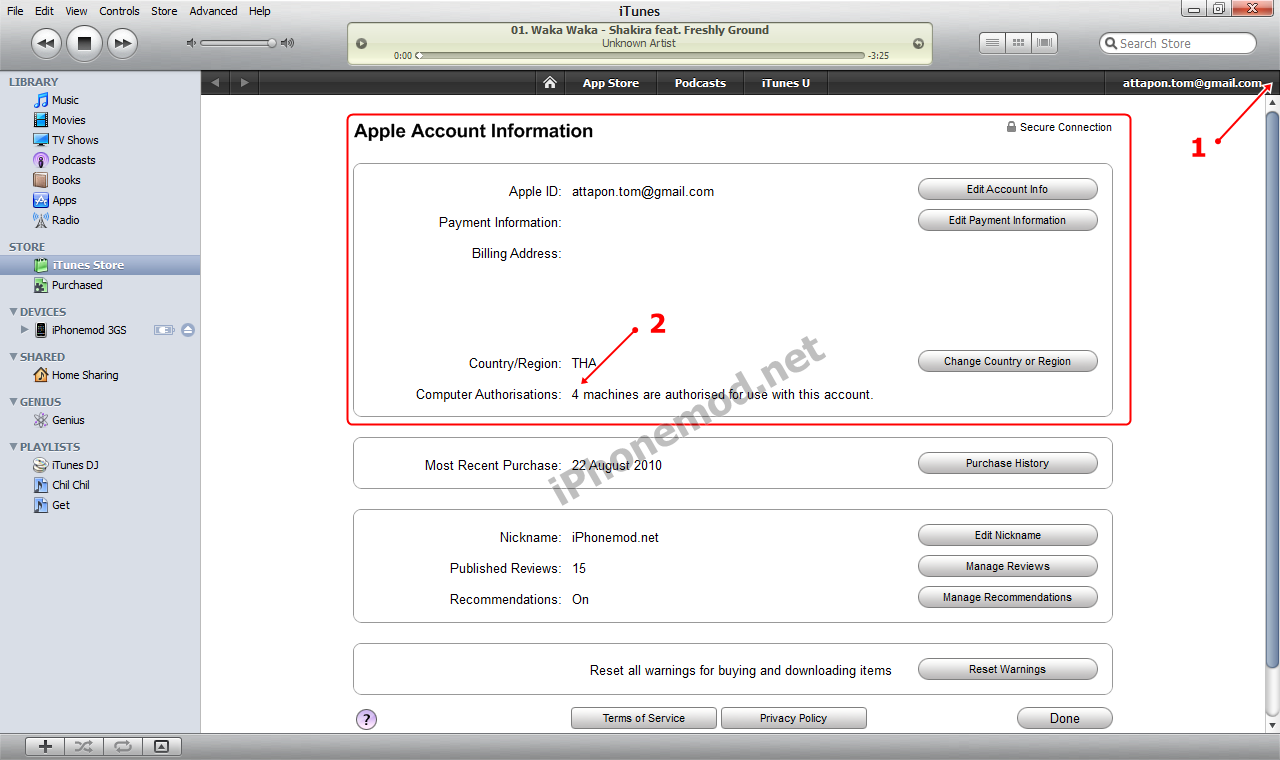
Task: Expand the iPhonemod 3GS device tree
Action: [x=25, y=330]
